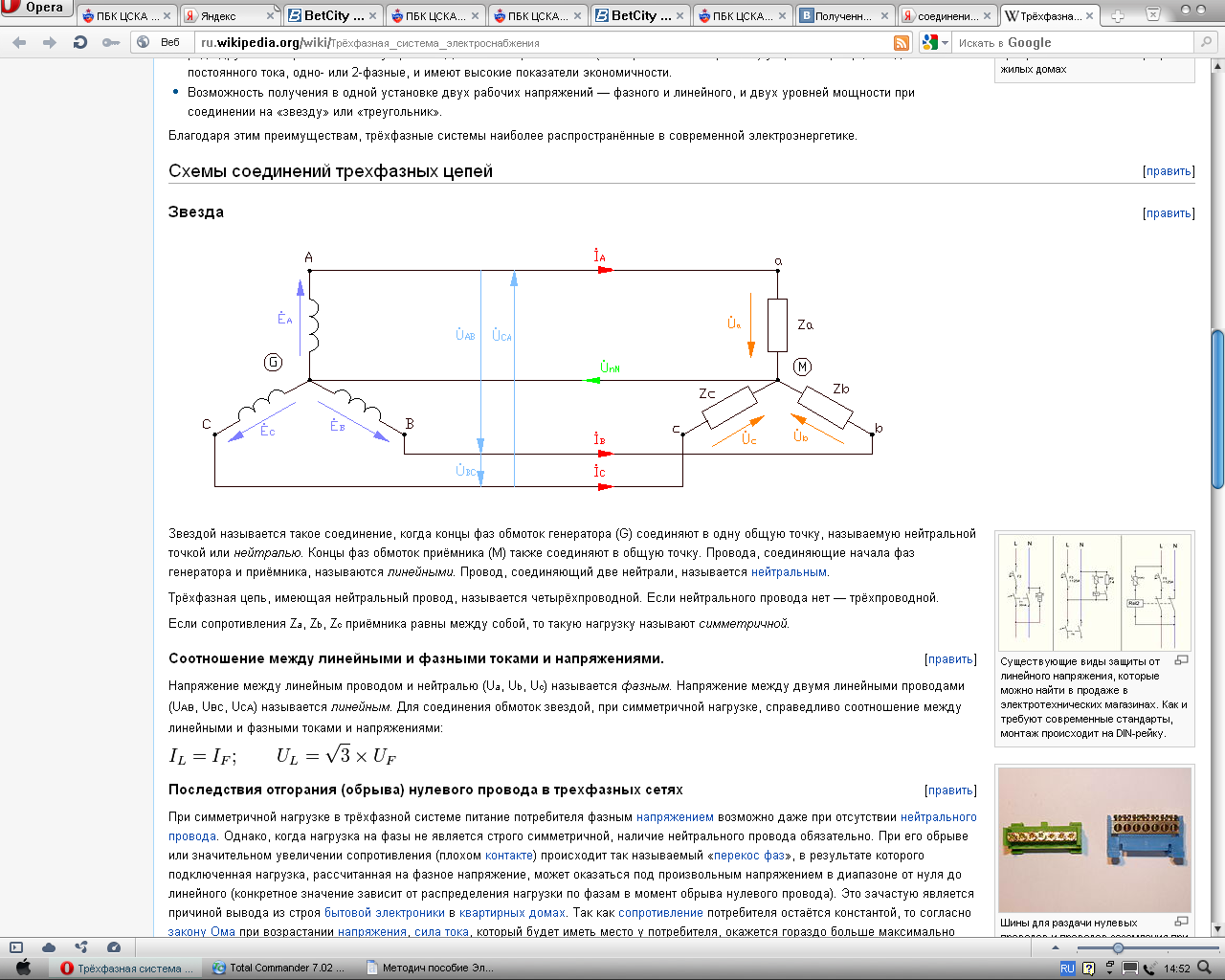Click the scrollbar down arrow
This screenshot has height=980, width=1225.
pyautogui.click(x=1217, y=928)
